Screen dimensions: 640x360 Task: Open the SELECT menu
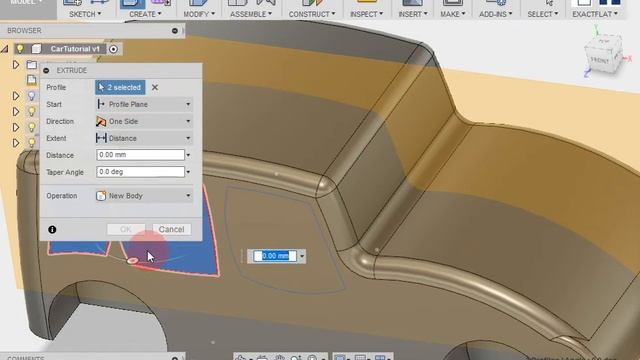[x=542, y=14]
